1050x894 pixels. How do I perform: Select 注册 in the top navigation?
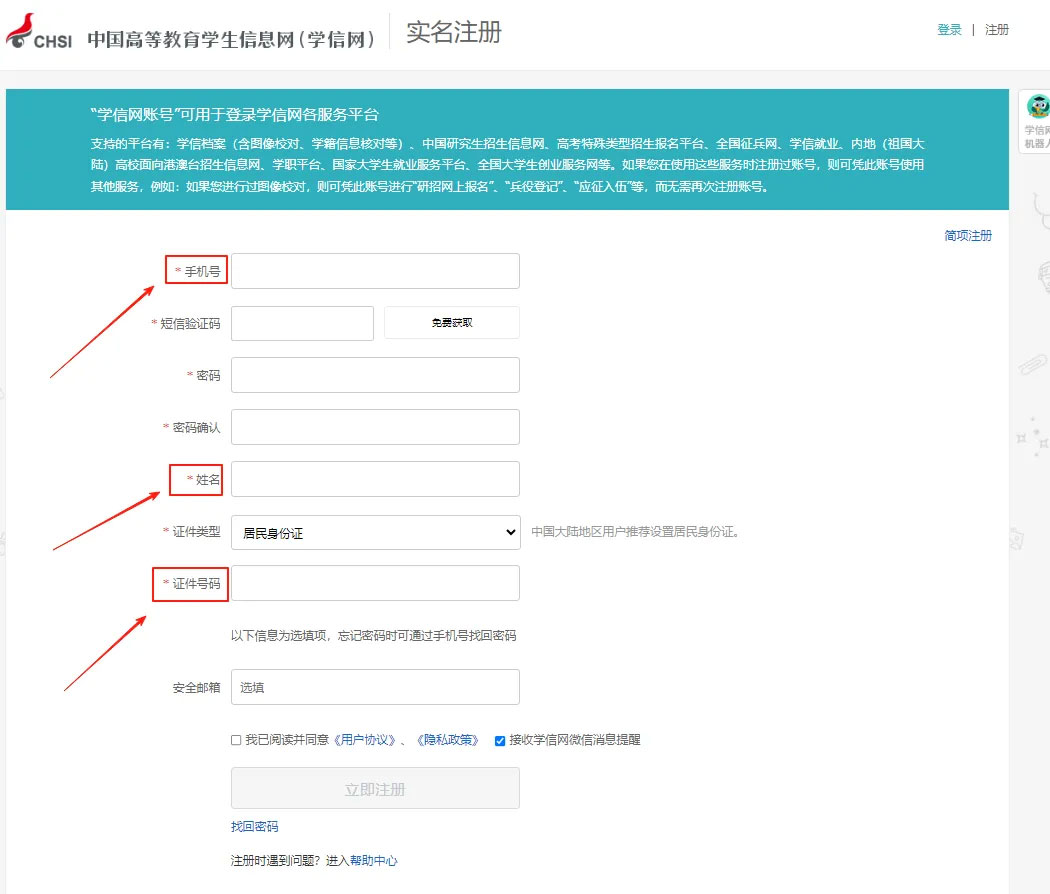(997, 30)
